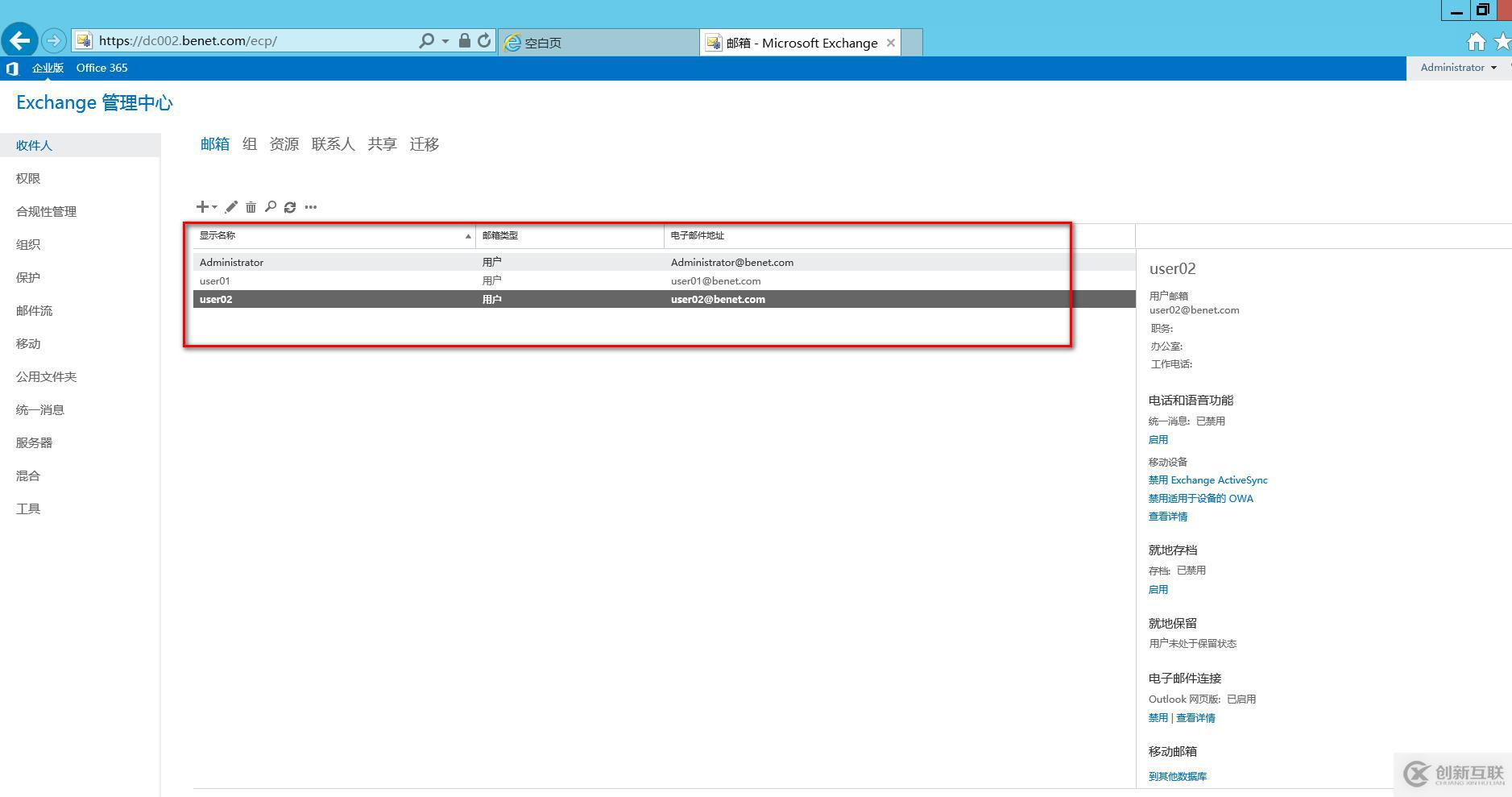The width and height of the screenshot is (1512, 797).
Task: Select 企业版 in the top bar
Action: (x=48, y=68)
